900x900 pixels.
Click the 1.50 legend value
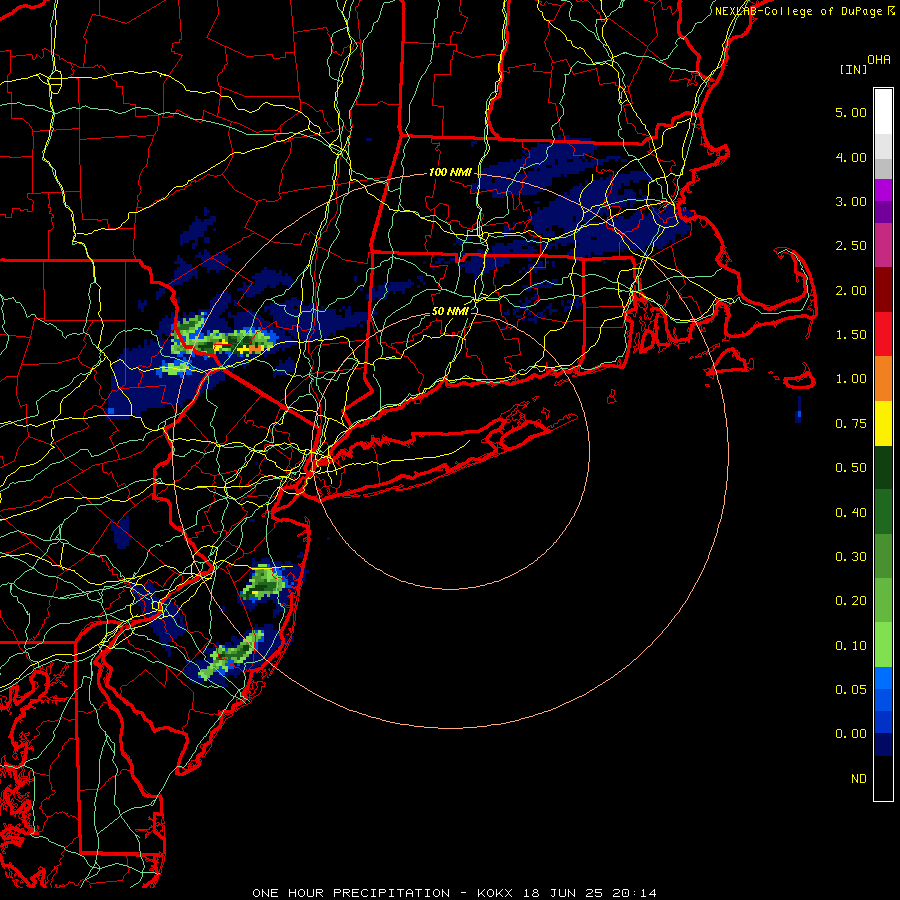[851, 335]
